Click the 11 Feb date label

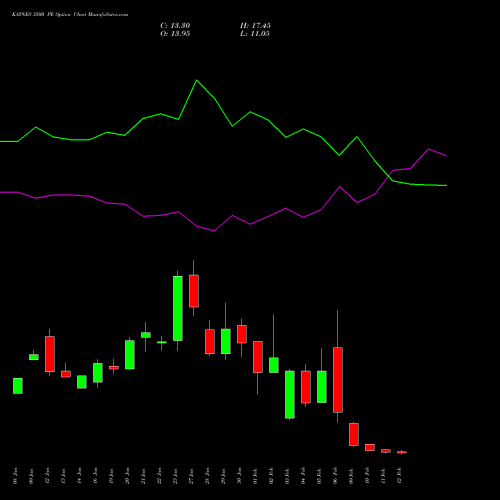[x=384, y=476]
